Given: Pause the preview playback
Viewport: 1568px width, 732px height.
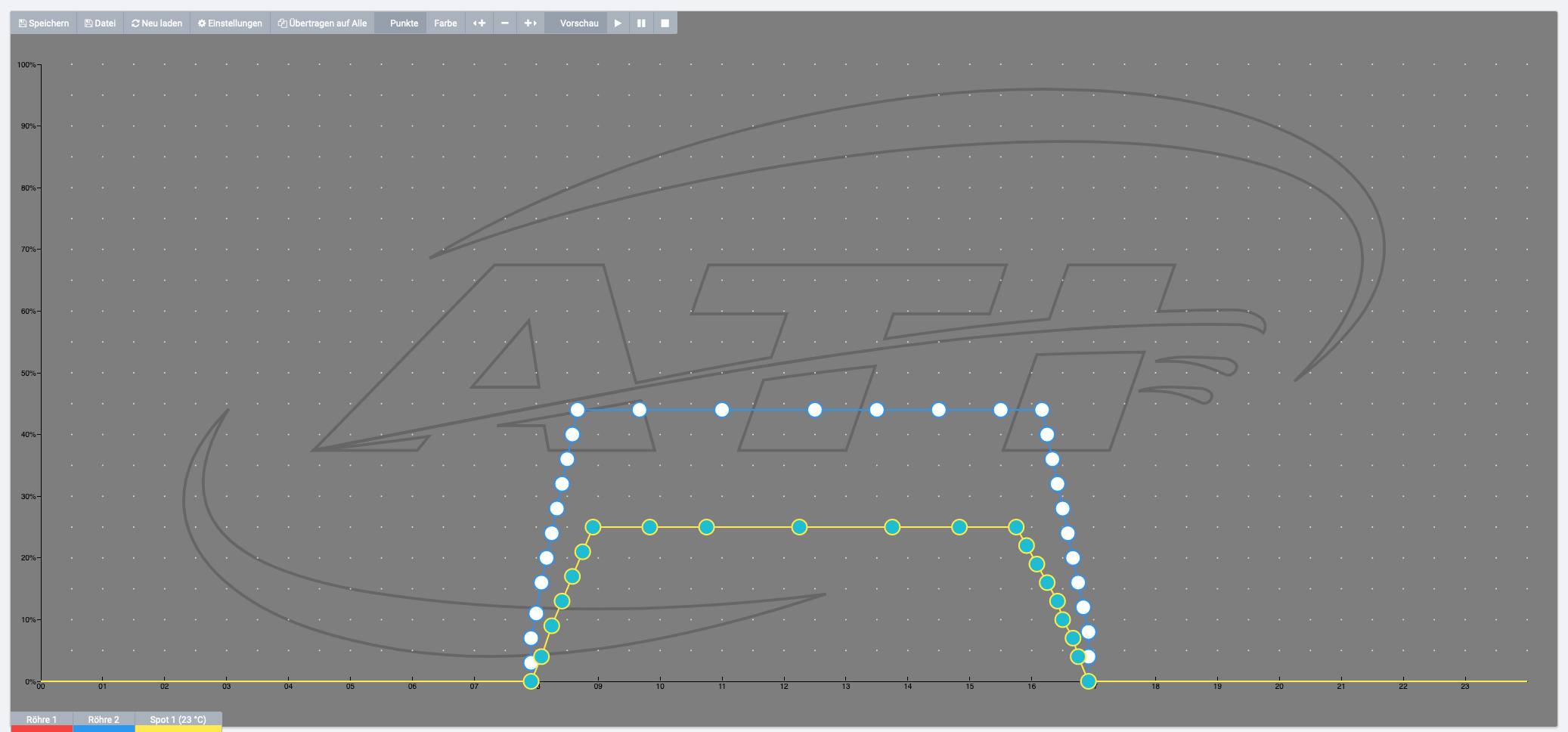Looking at the screenshot, I should coord(641,23).
